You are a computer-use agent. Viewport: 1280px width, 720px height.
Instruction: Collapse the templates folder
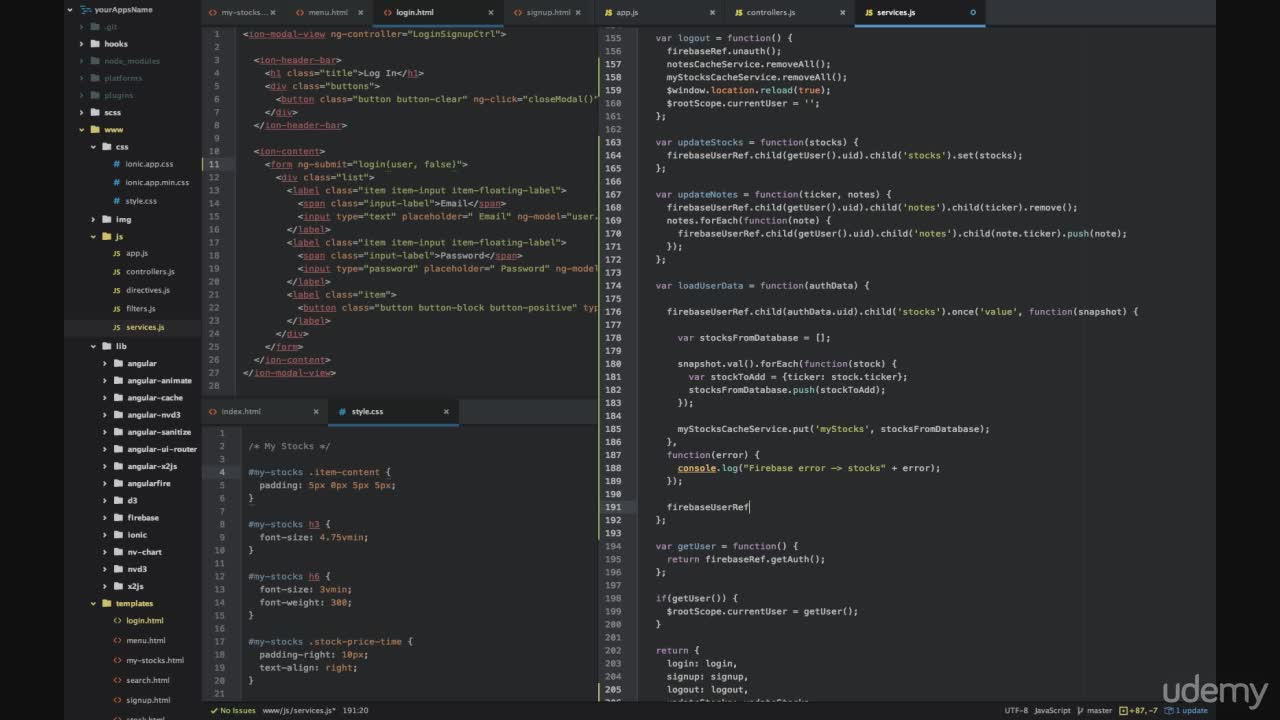(x=93, y=603)
